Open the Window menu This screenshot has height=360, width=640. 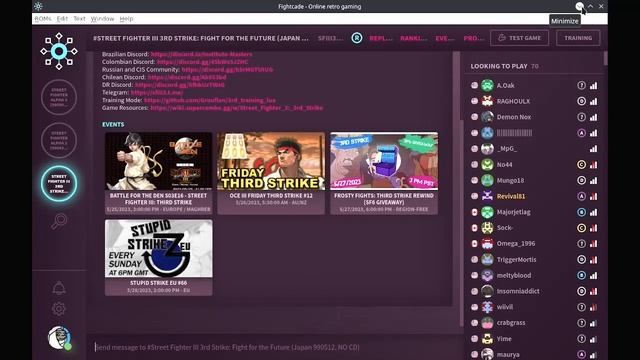102,19
